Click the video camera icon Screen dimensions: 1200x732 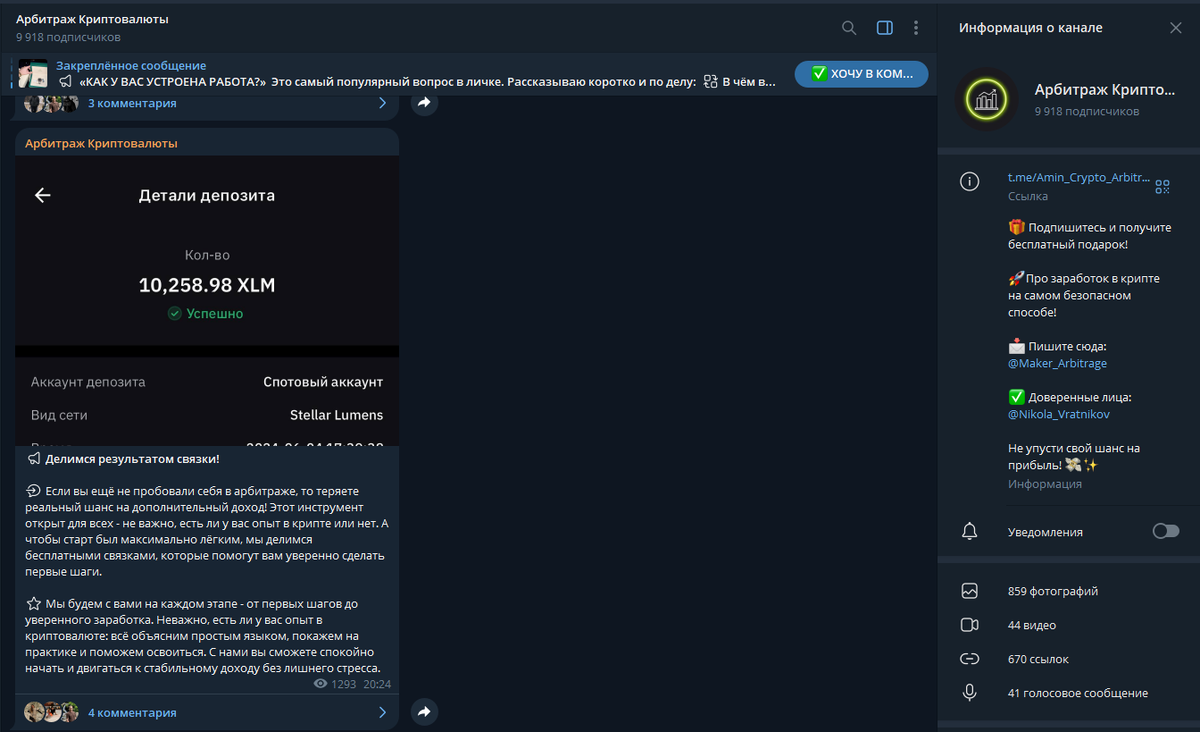click(969, 625)
